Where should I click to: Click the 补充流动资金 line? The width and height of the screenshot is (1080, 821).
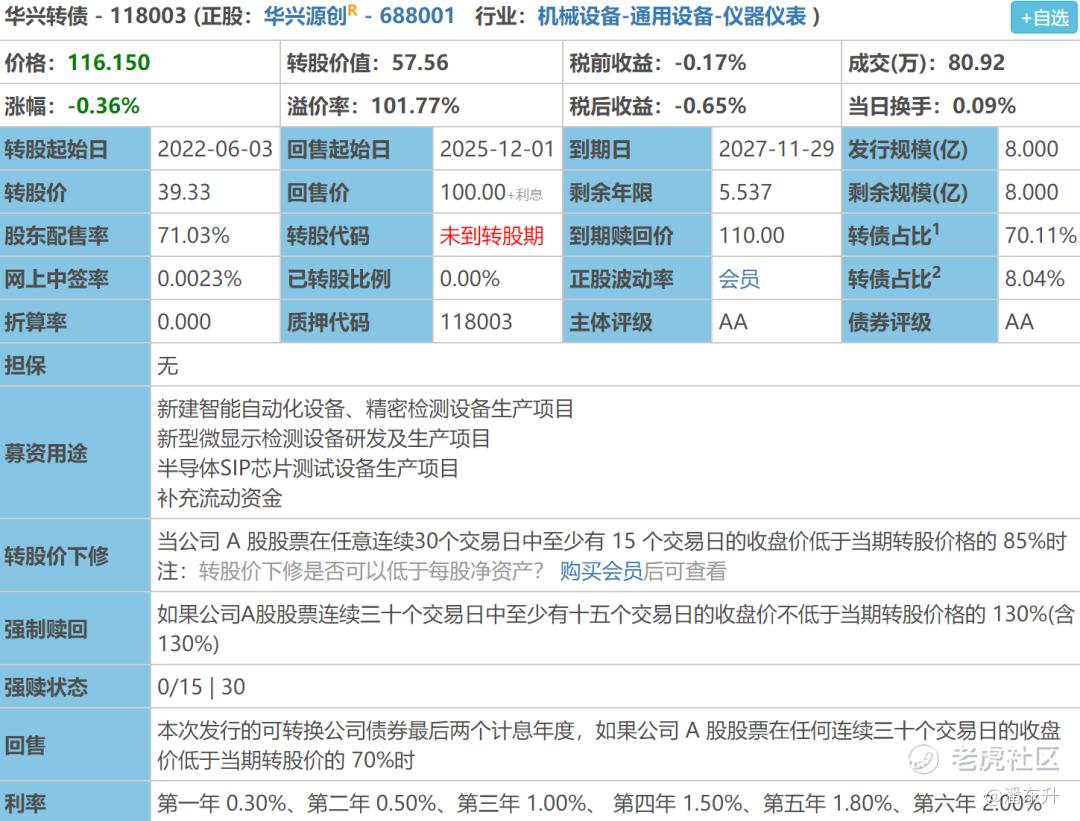[220, 498]
